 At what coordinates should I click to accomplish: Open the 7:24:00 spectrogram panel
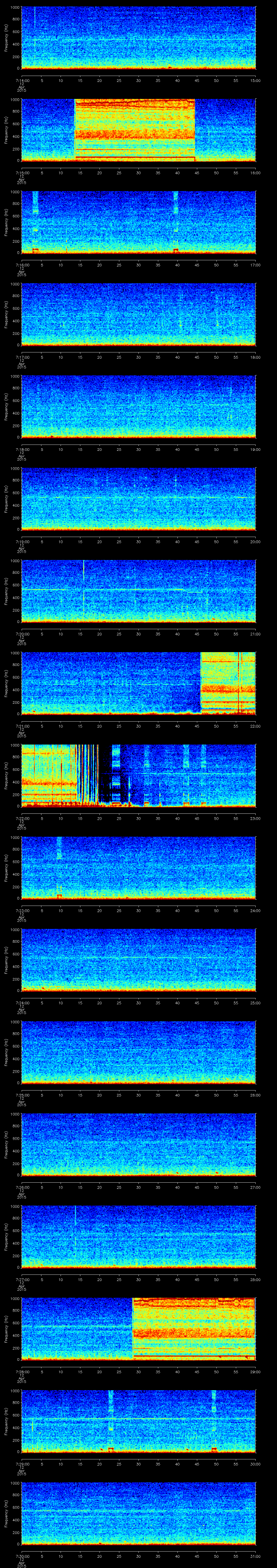(x=139, y=960)
